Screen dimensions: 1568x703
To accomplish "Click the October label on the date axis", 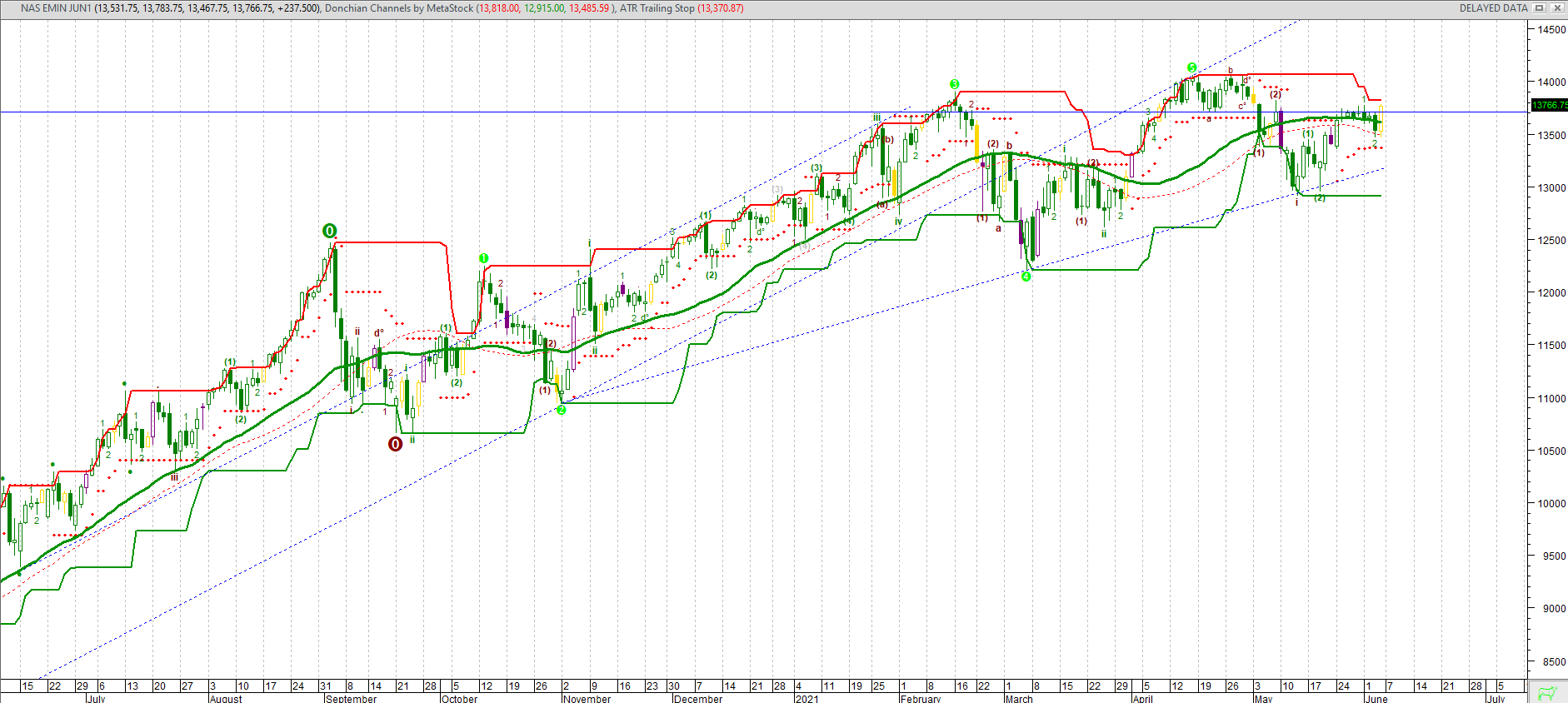I will [459, 699].
